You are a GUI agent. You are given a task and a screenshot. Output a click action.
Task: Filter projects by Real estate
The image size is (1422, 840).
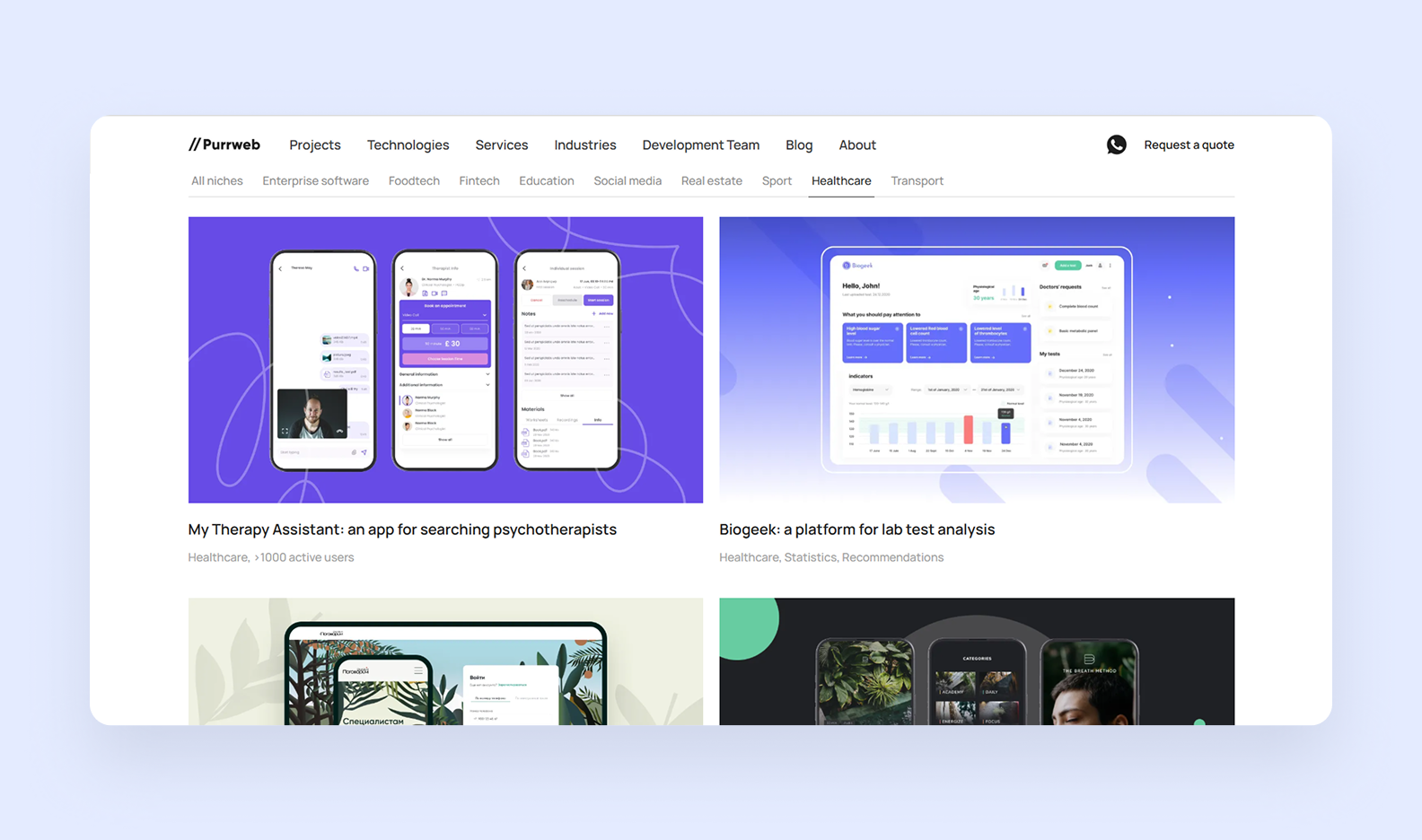tap(712, 181)
